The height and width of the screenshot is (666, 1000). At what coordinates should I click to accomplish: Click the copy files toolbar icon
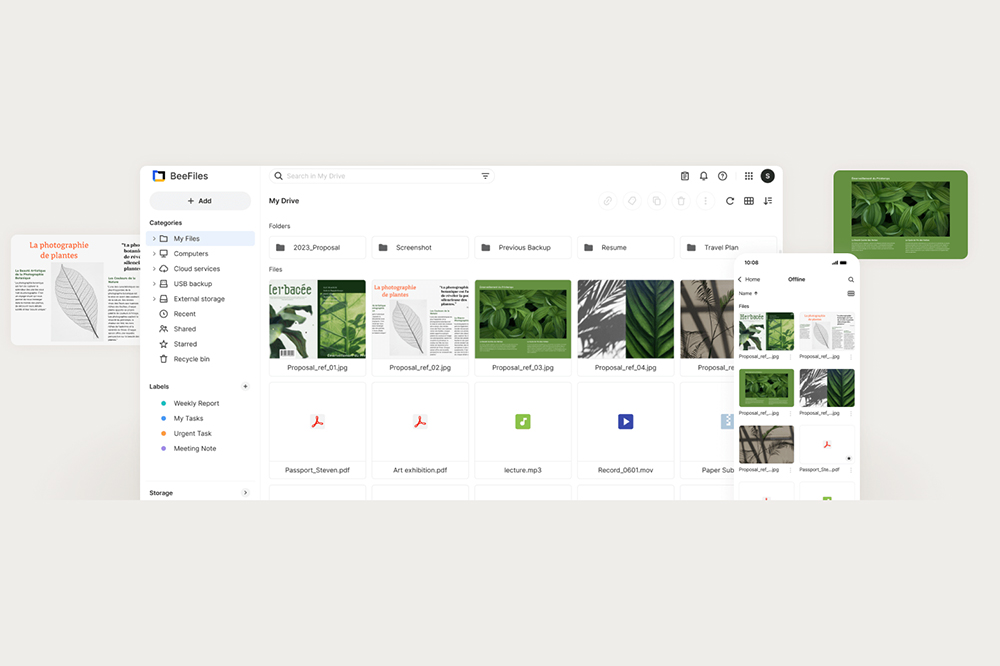click(656, 201)
